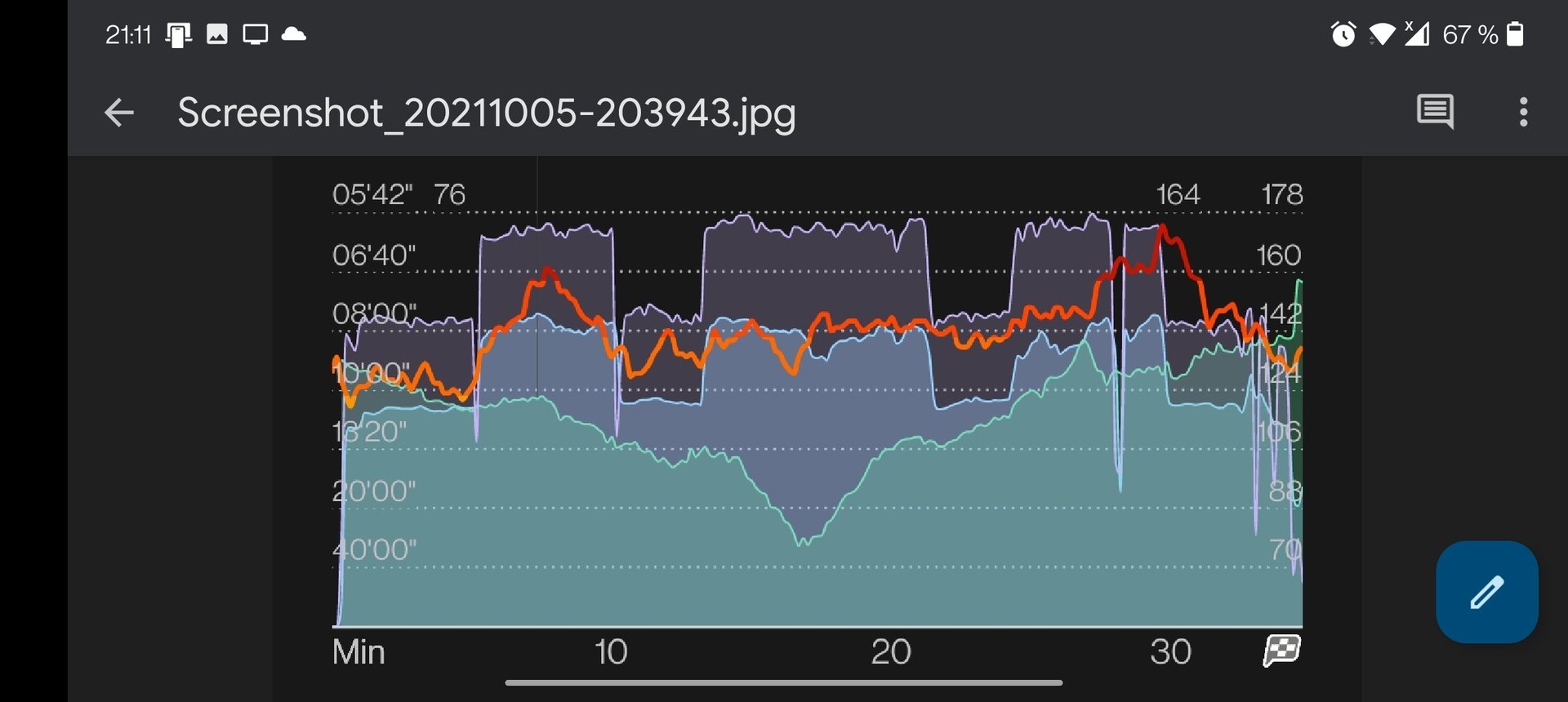Tap the Wi-Fi status icon
Viewport: 1568px width, 702px height.
point(1382,34)
